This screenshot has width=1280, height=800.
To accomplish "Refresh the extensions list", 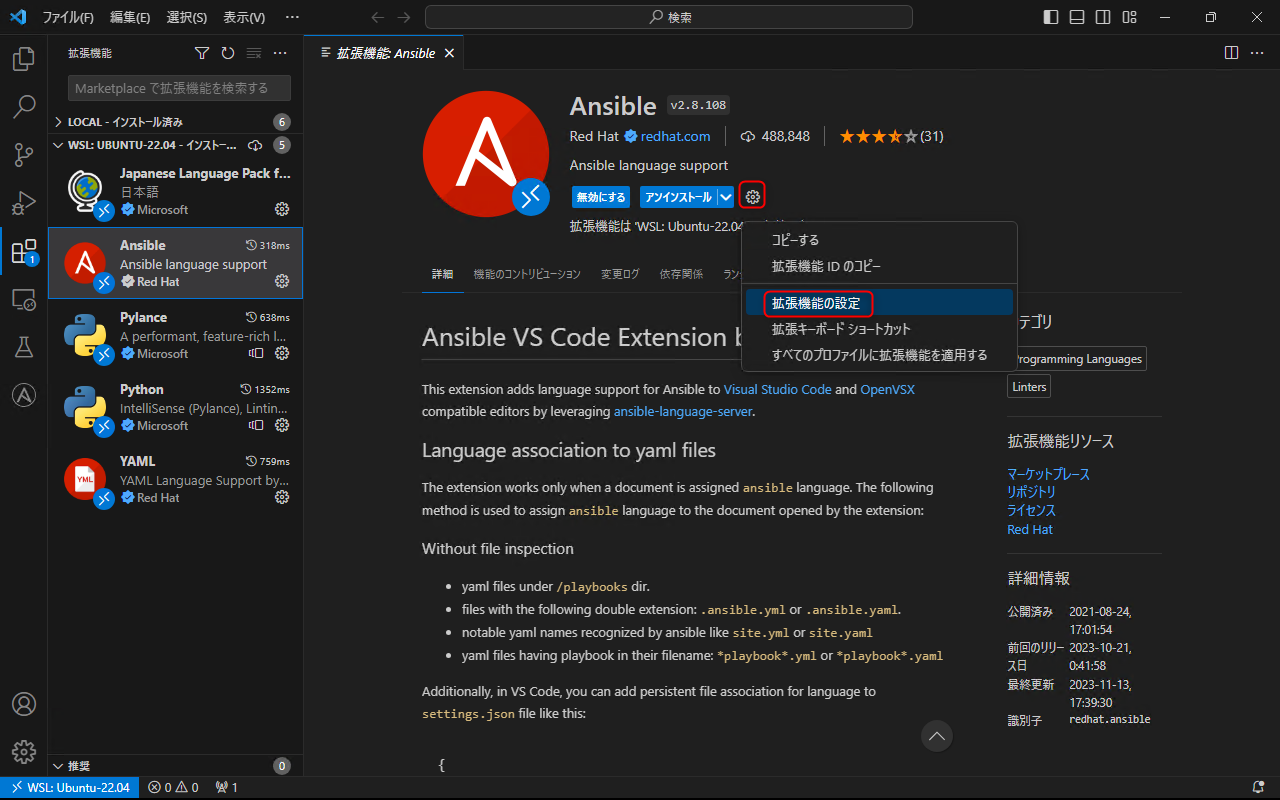I will [227, 53].
